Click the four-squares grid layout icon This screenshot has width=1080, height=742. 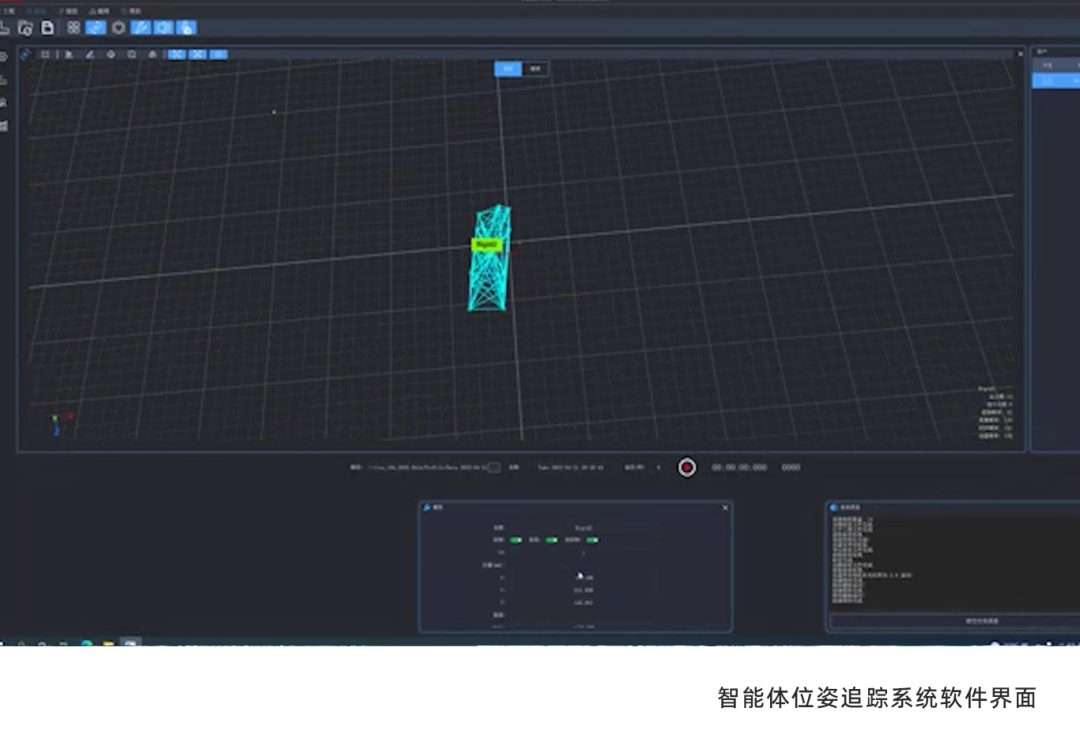[73, 27]
